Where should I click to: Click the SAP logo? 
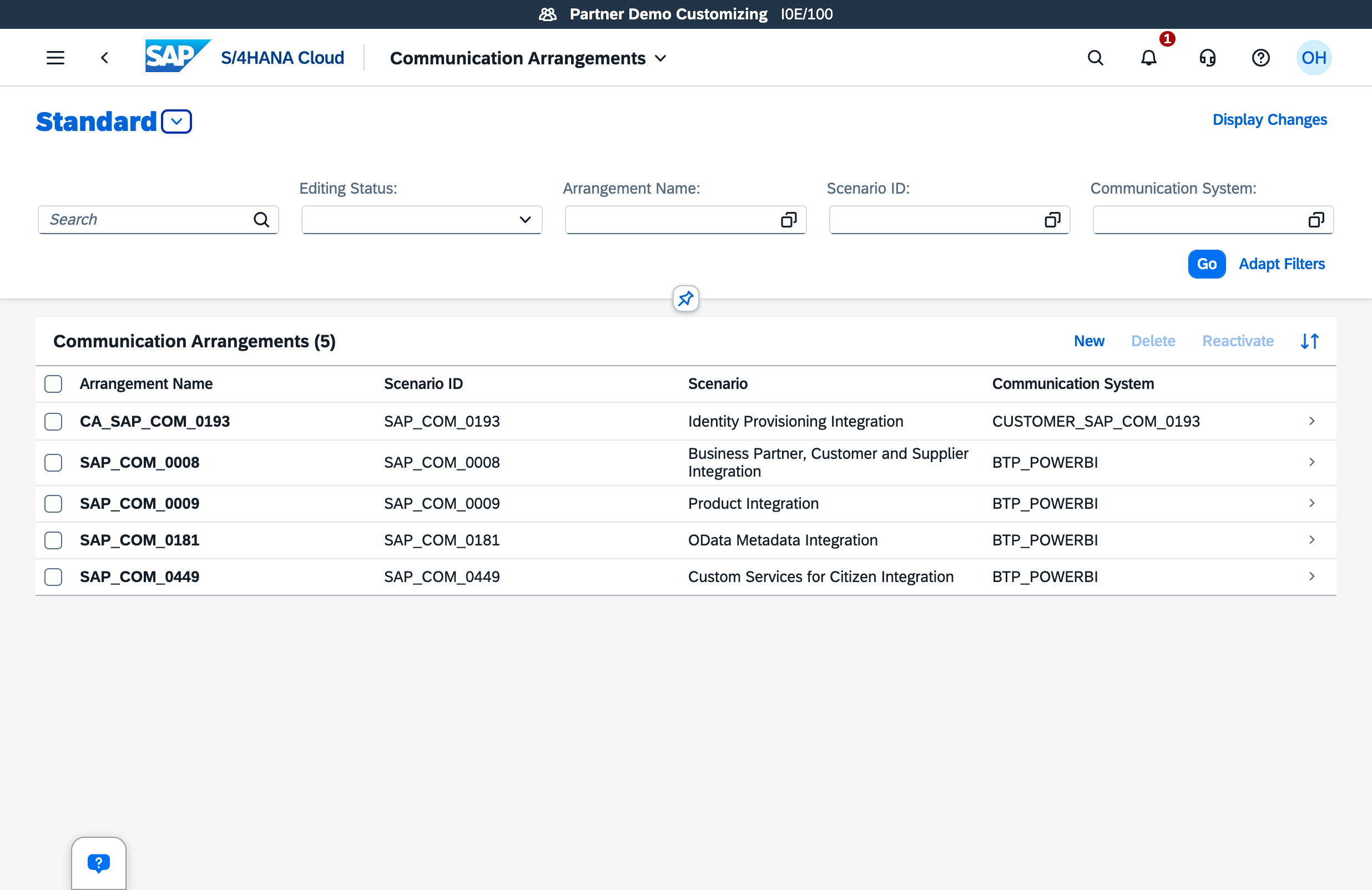178,56
